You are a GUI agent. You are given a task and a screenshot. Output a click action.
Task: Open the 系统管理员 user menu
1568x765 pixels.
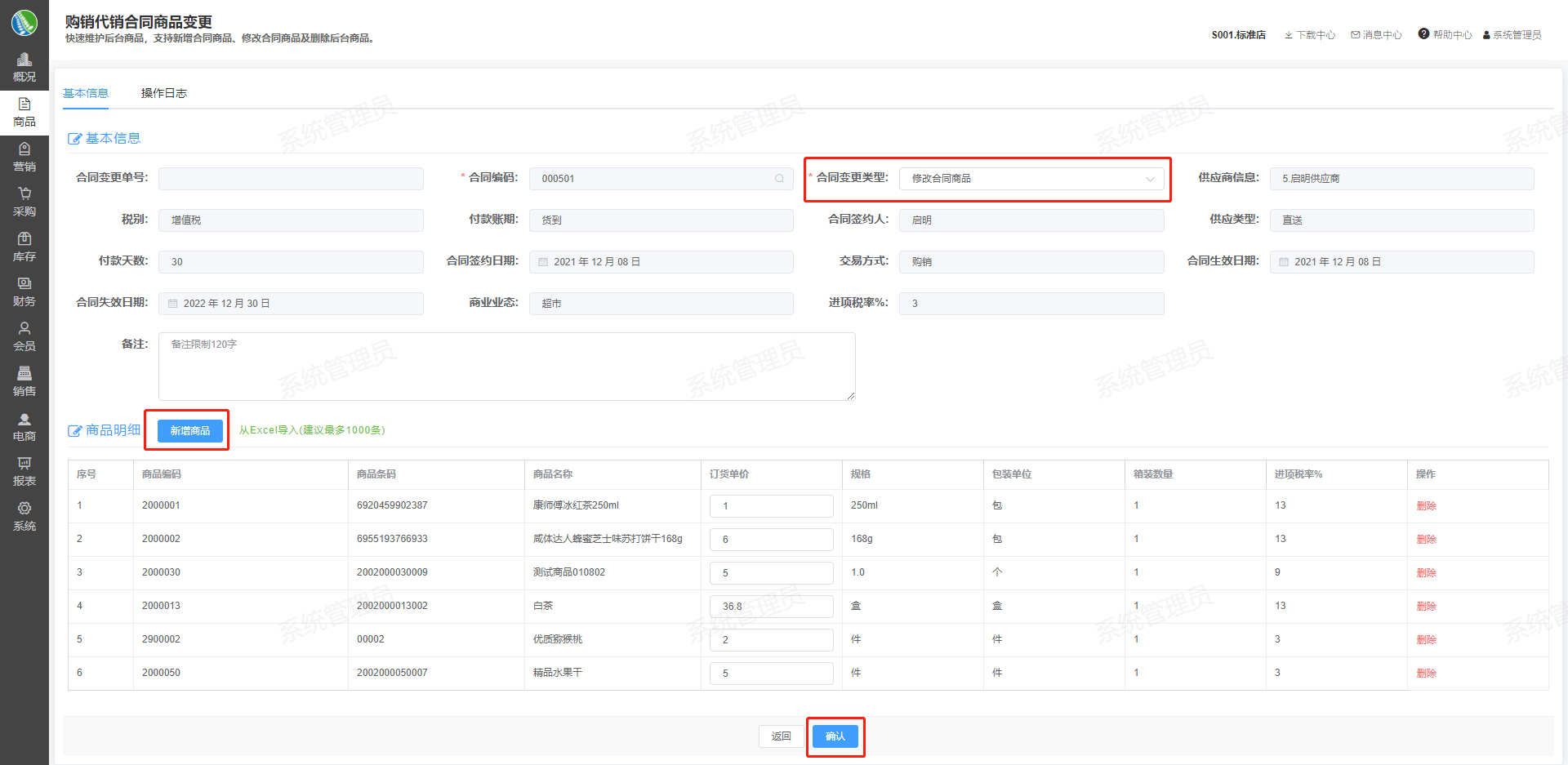click(1512, 35)
